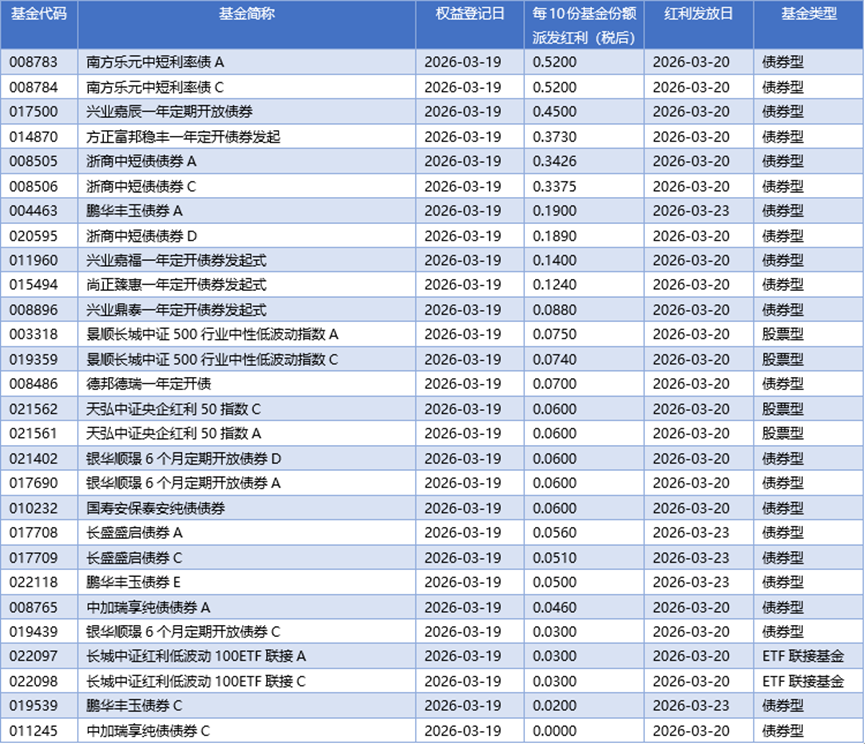Select 景顺长城中证 500 行业中性低波动指数 A
Image resolution: width=865 pixels, height=744 pixels.
(212, 334)
